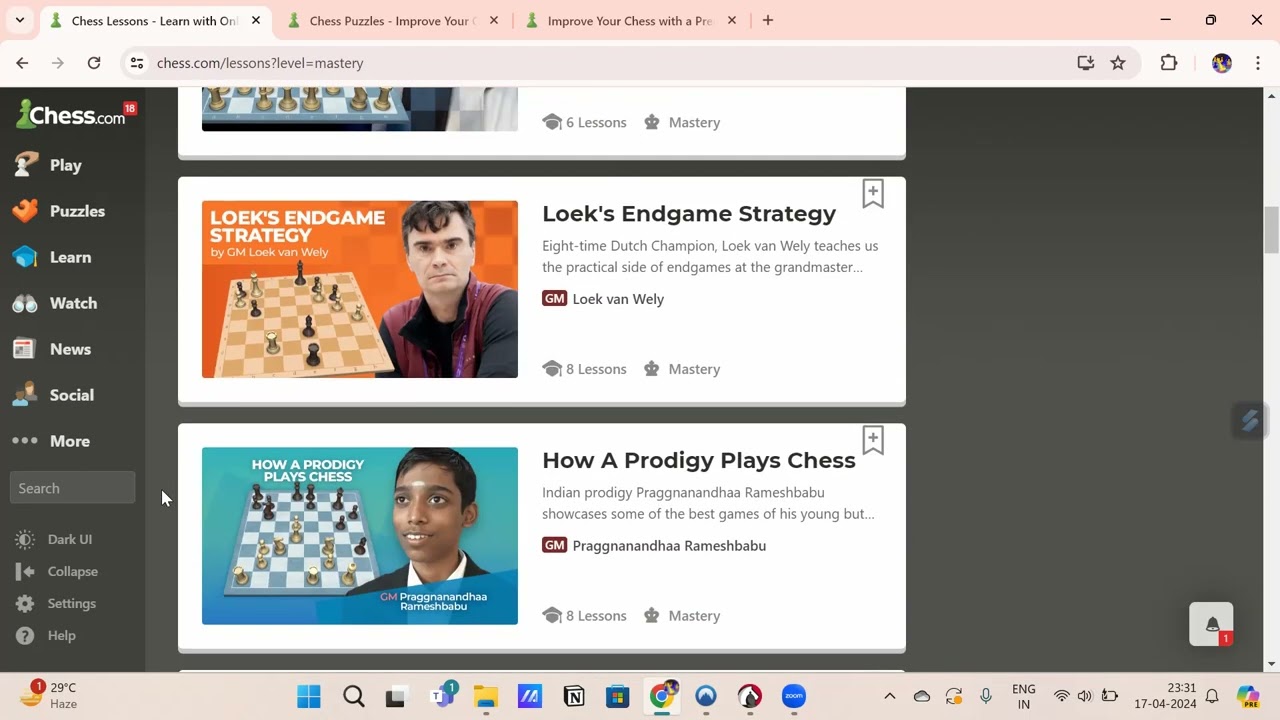Image resolution: width=1280 pixels, height=720 pixels.
Task: Bookmark How A Prodigy Plays Chess course
Action: point(873,440)
